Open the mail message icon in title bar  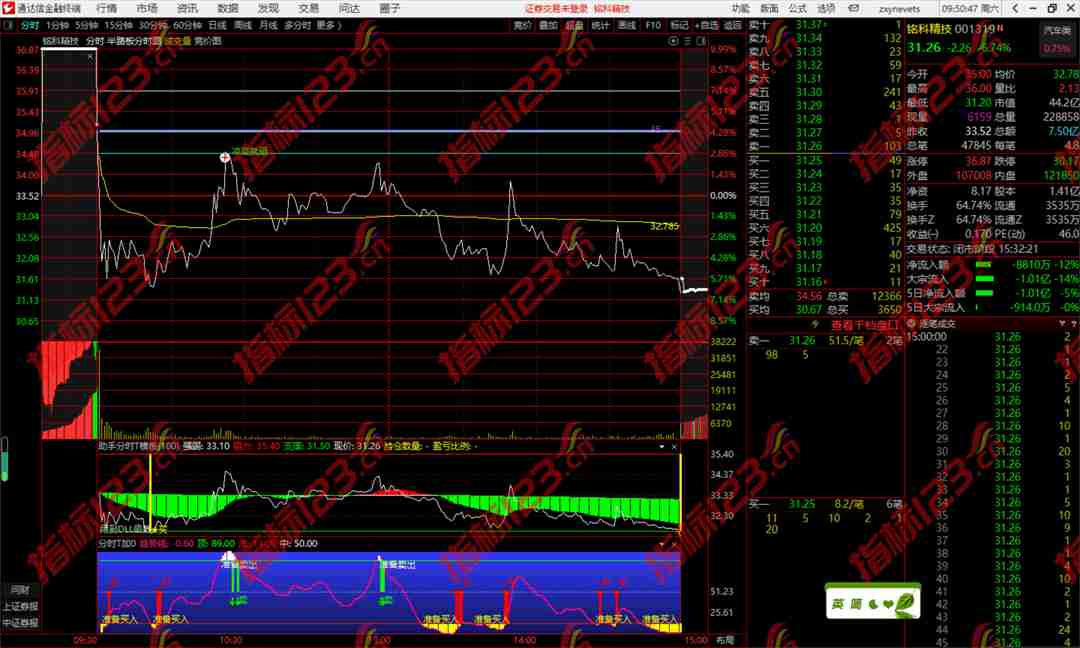[851, 8]
